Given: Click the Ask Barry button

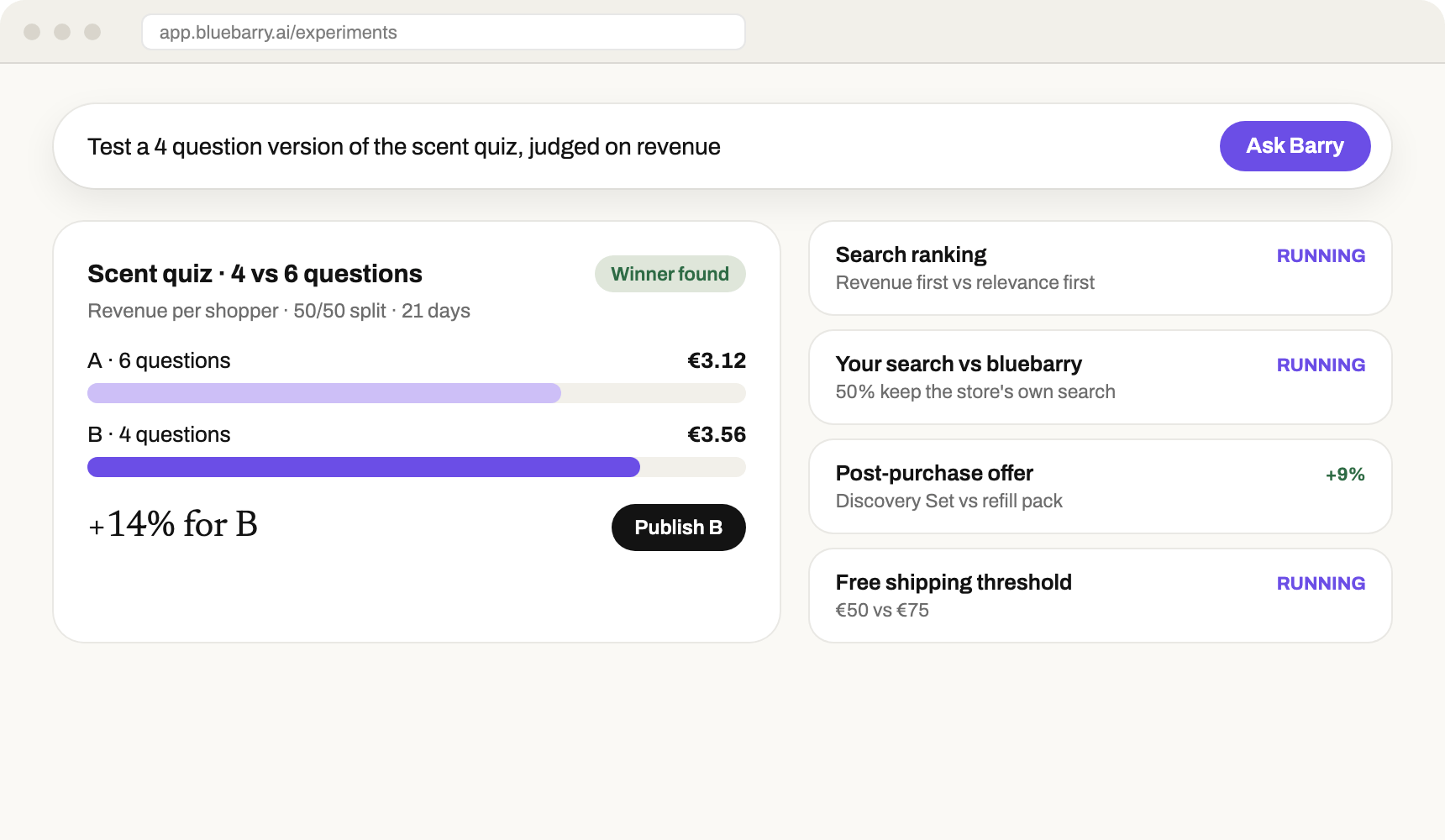Looking at the screenshot, I should [x=1295, y=146].
